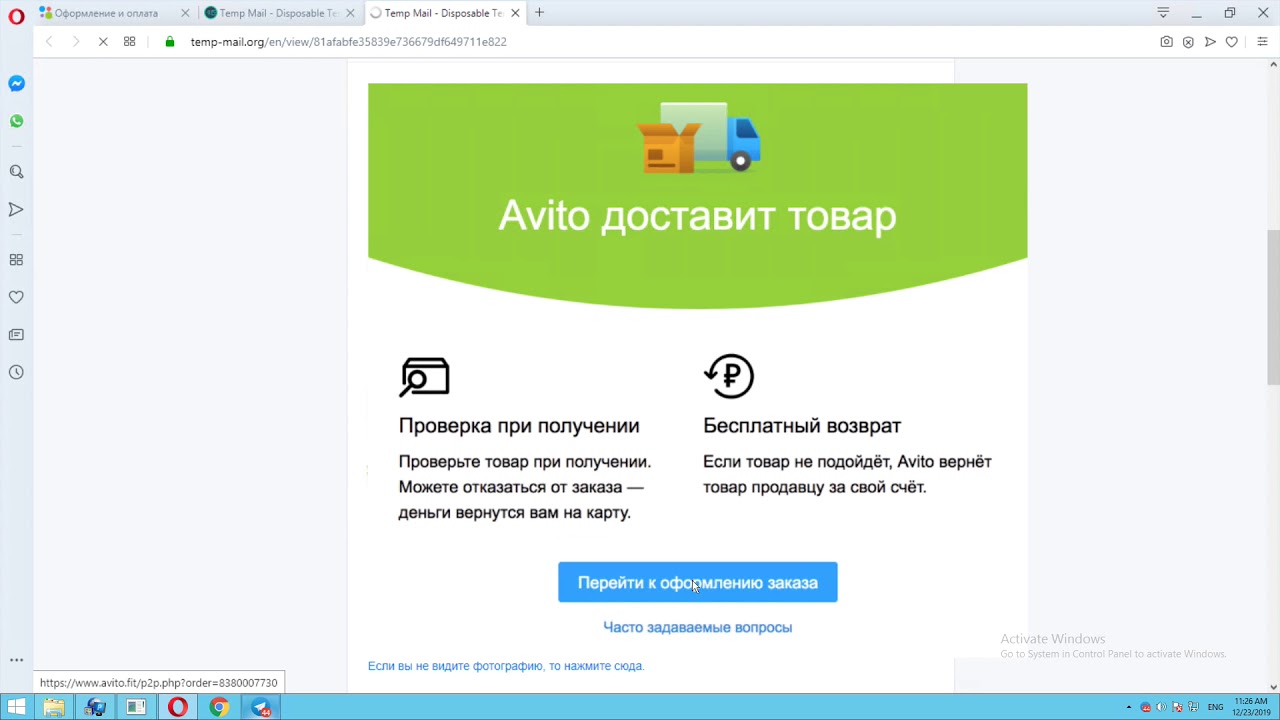Viewport: 1280px width, 720px height.
Task: Close the second Temp Mail tab
Action: (350, 13)
